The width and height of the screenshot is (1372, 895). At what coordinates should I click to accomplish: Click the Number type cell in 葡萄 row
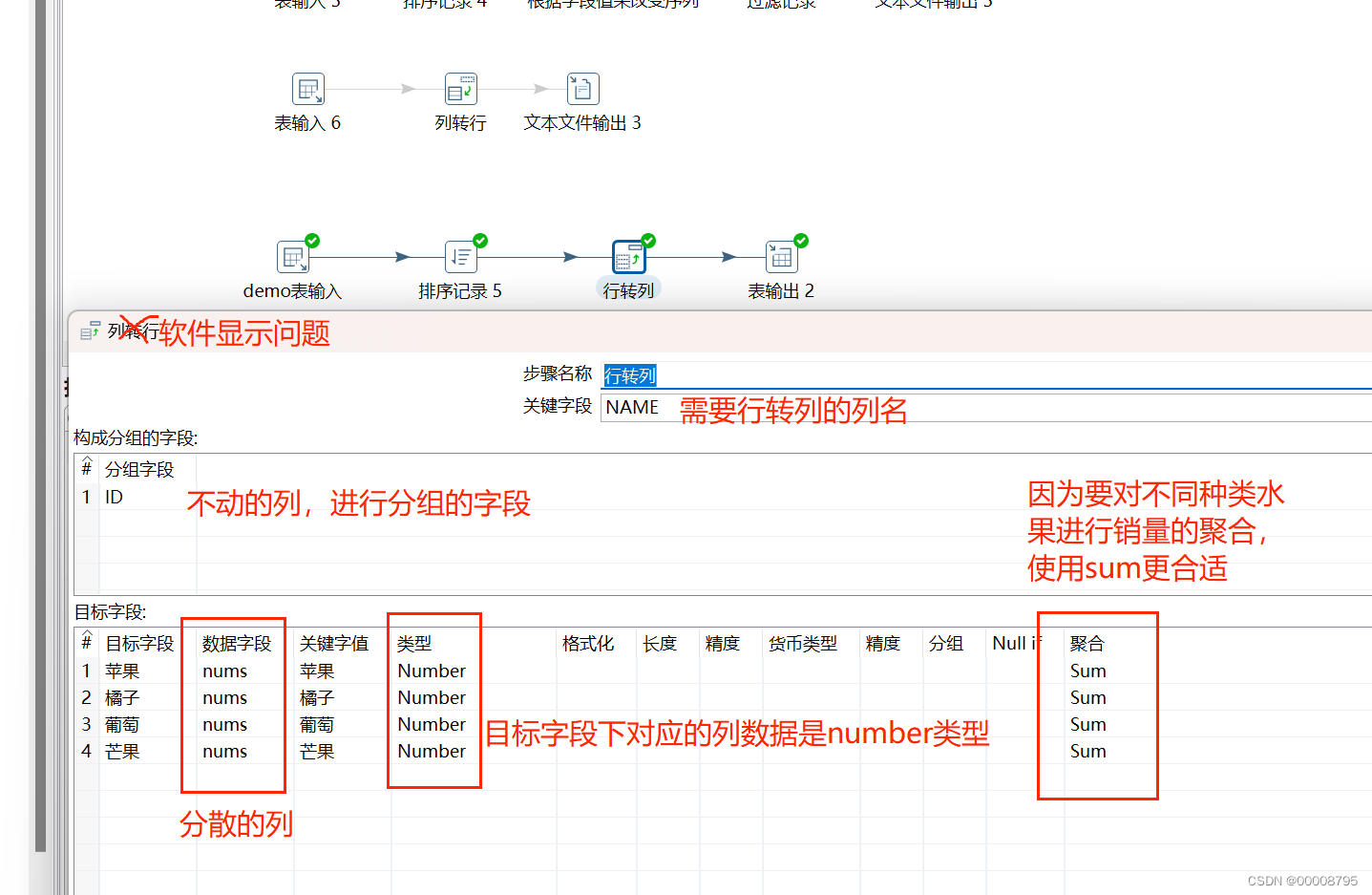coord(433,724)
